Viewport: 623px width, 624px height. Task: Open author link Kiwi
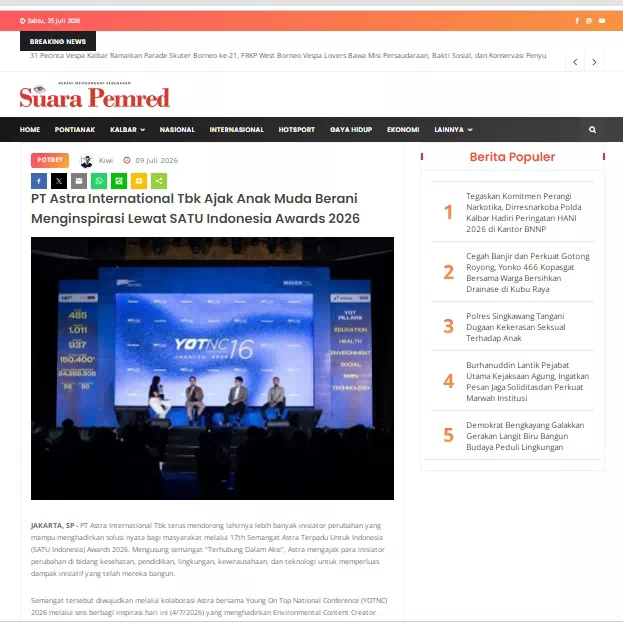(x=106, y=160)
